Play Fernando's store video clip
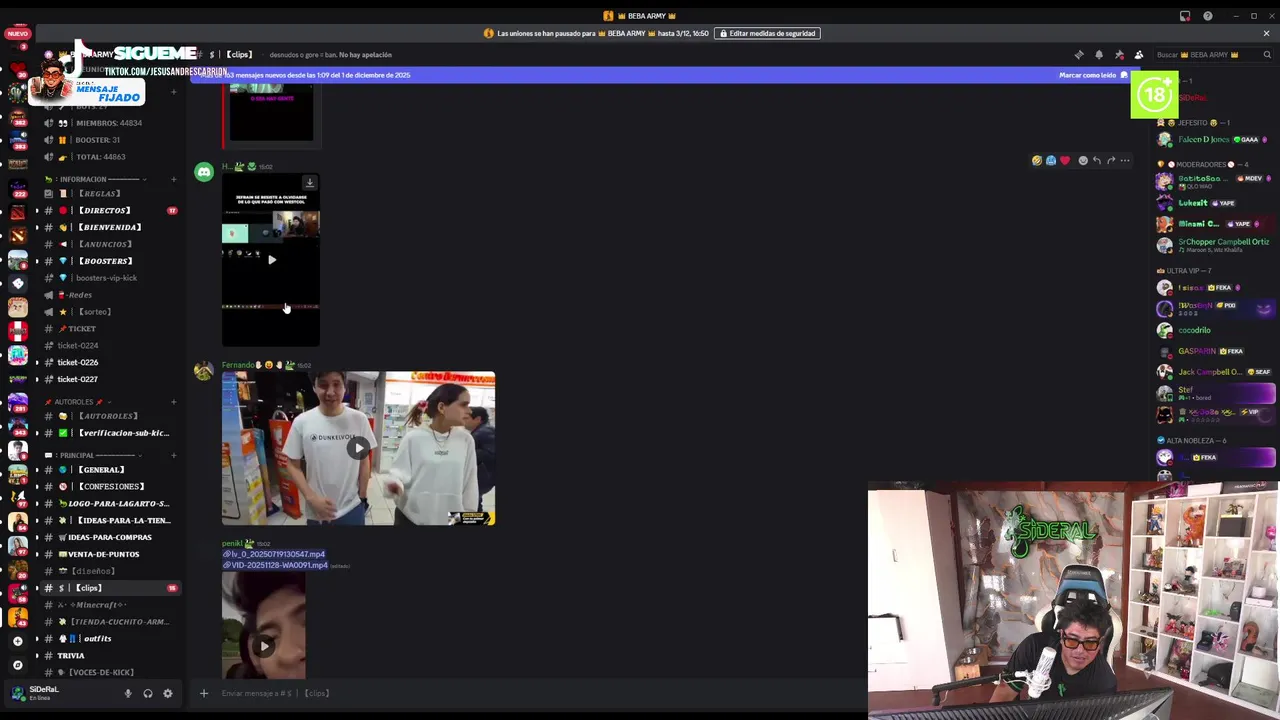The image size is (1280, 720). [358, 448]
